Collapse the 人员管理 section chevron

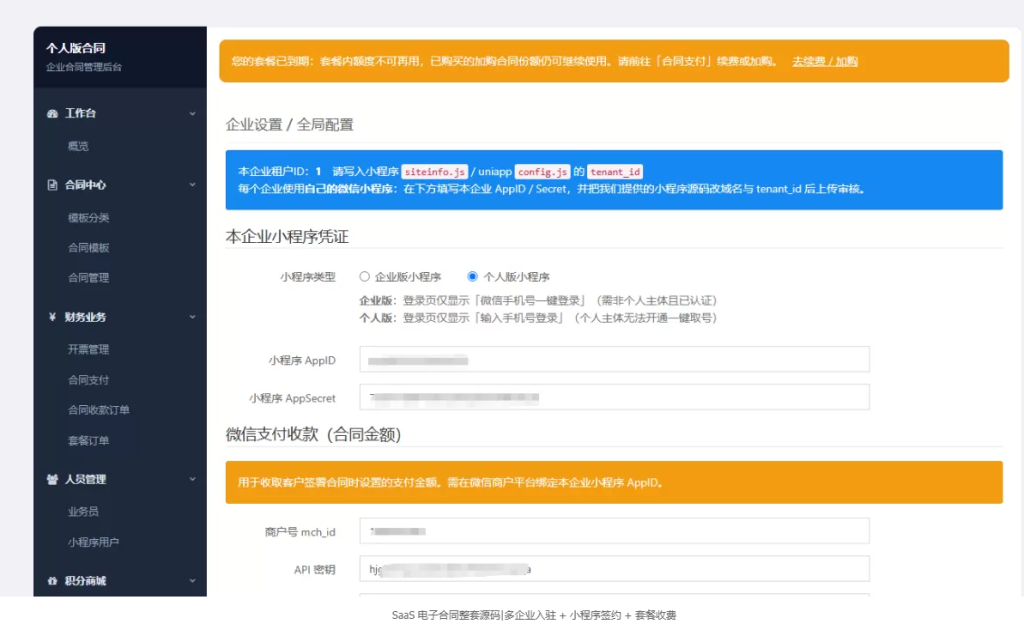click(x=193, y=480)
